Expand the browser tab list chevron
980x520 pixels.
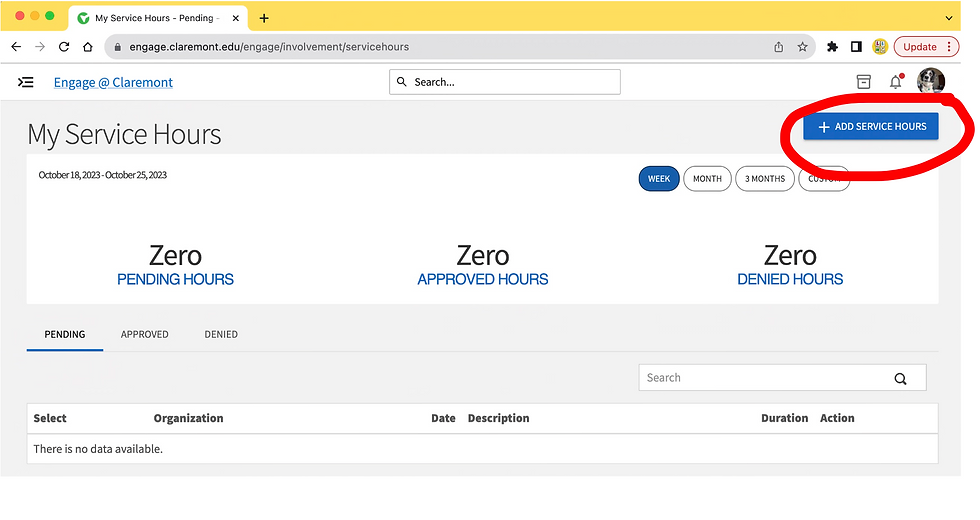pyautogui.click(x=949, y=18)
